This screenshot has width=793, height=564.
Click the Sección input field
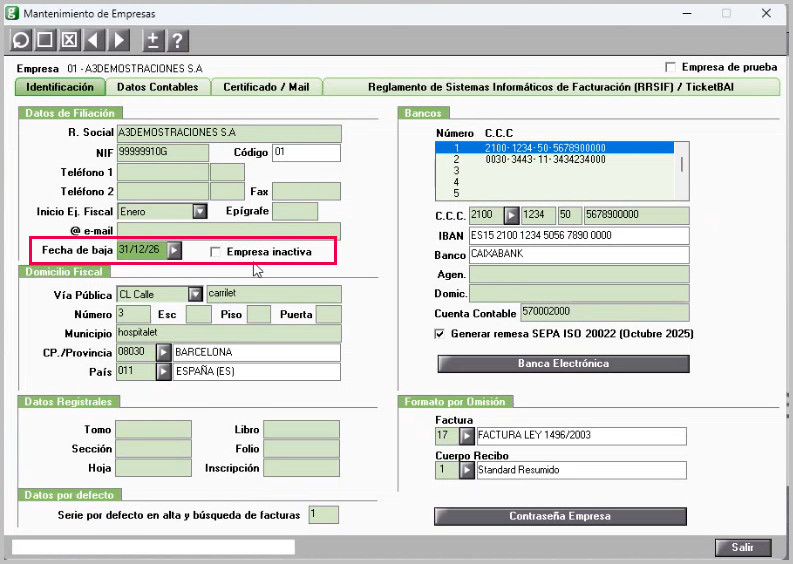pyautogui.click(x=154, y=449)
